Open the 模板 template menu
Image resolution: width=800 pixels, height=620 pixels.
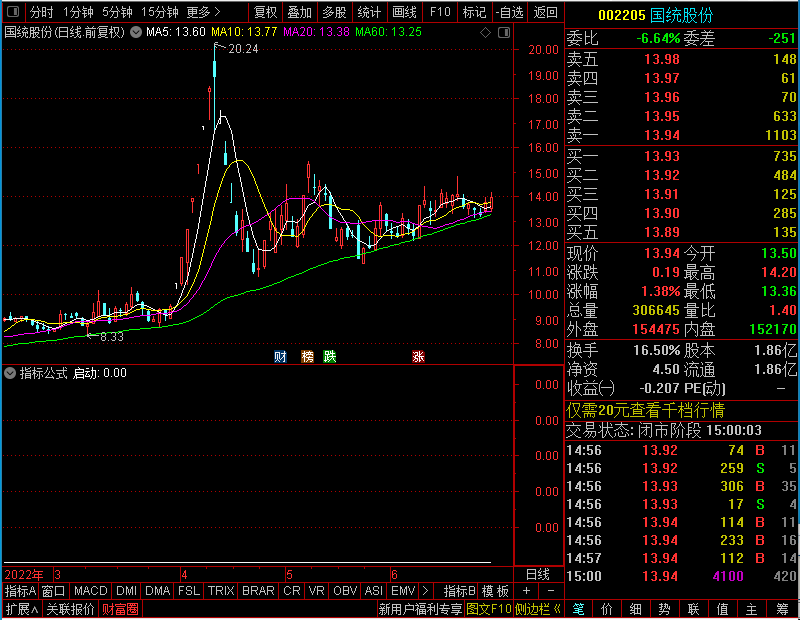pos(495,591)
